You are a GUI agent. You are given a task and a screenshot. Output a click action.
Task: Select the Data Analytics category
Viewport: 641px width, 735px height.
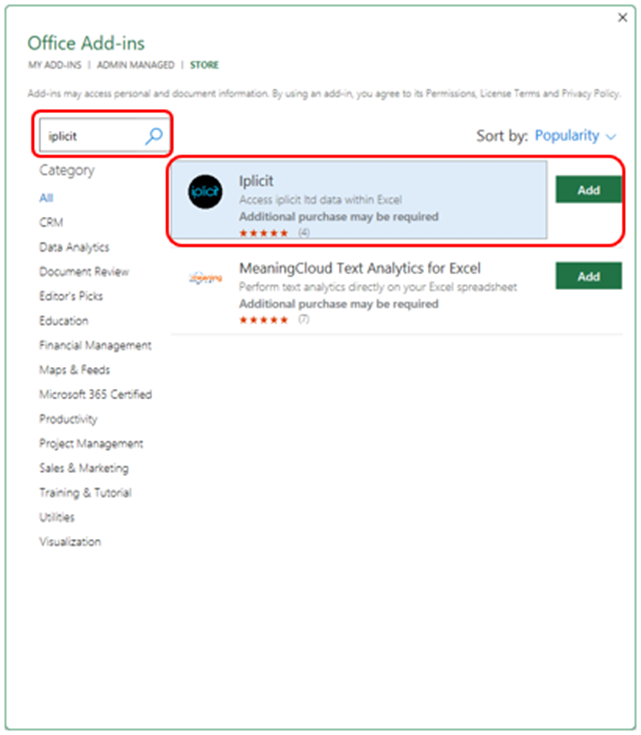[74, 247]
